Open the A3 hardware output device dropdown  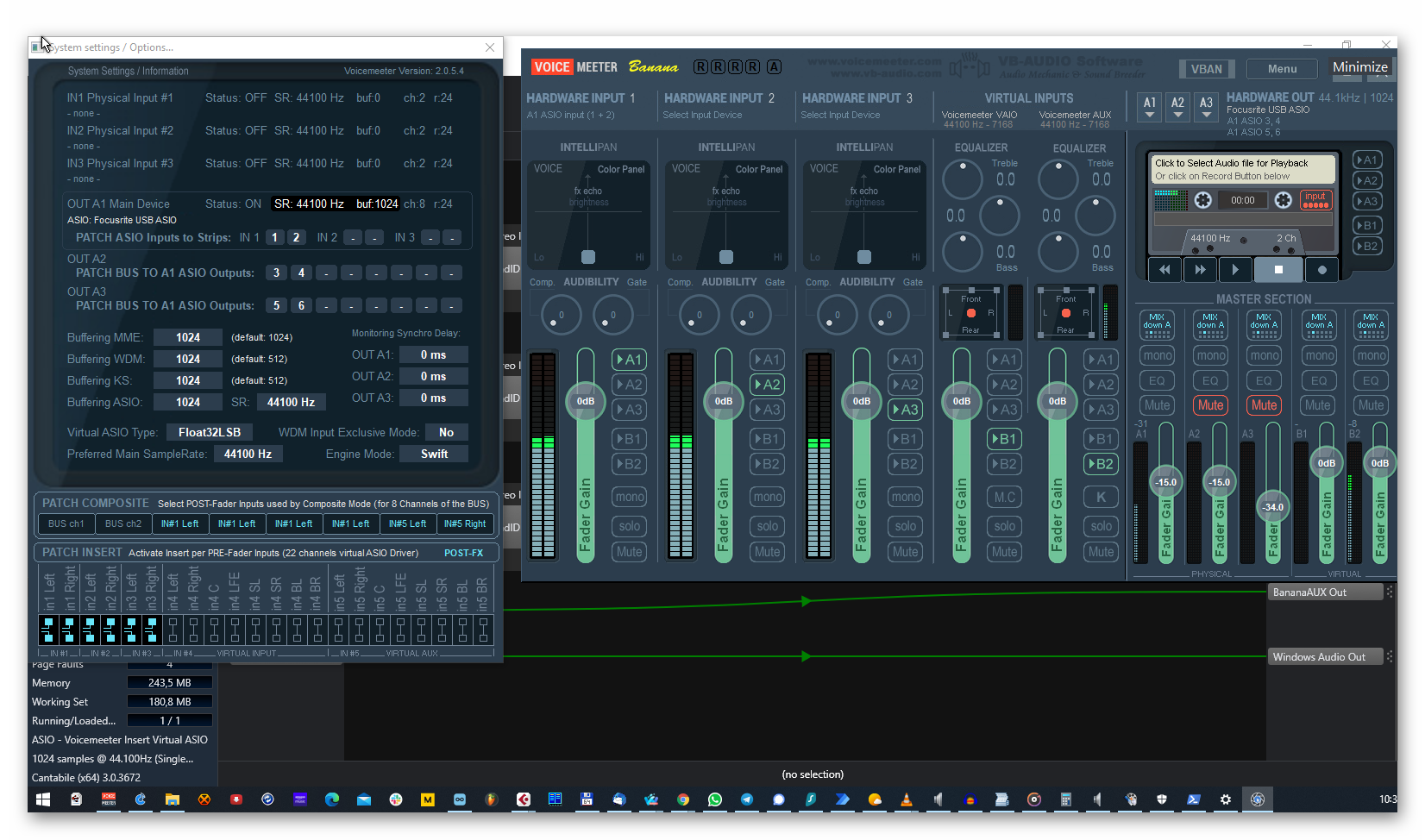tap(1206, 106)
